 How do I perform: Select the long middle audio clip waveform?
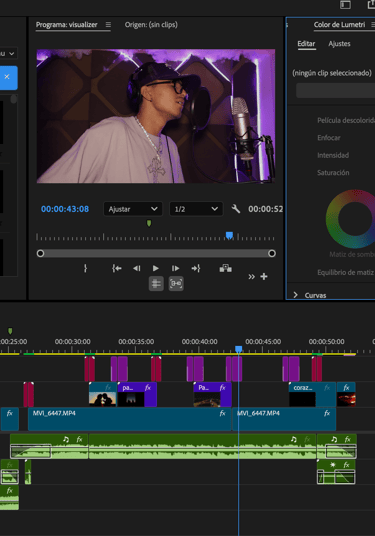click(202, 446)
